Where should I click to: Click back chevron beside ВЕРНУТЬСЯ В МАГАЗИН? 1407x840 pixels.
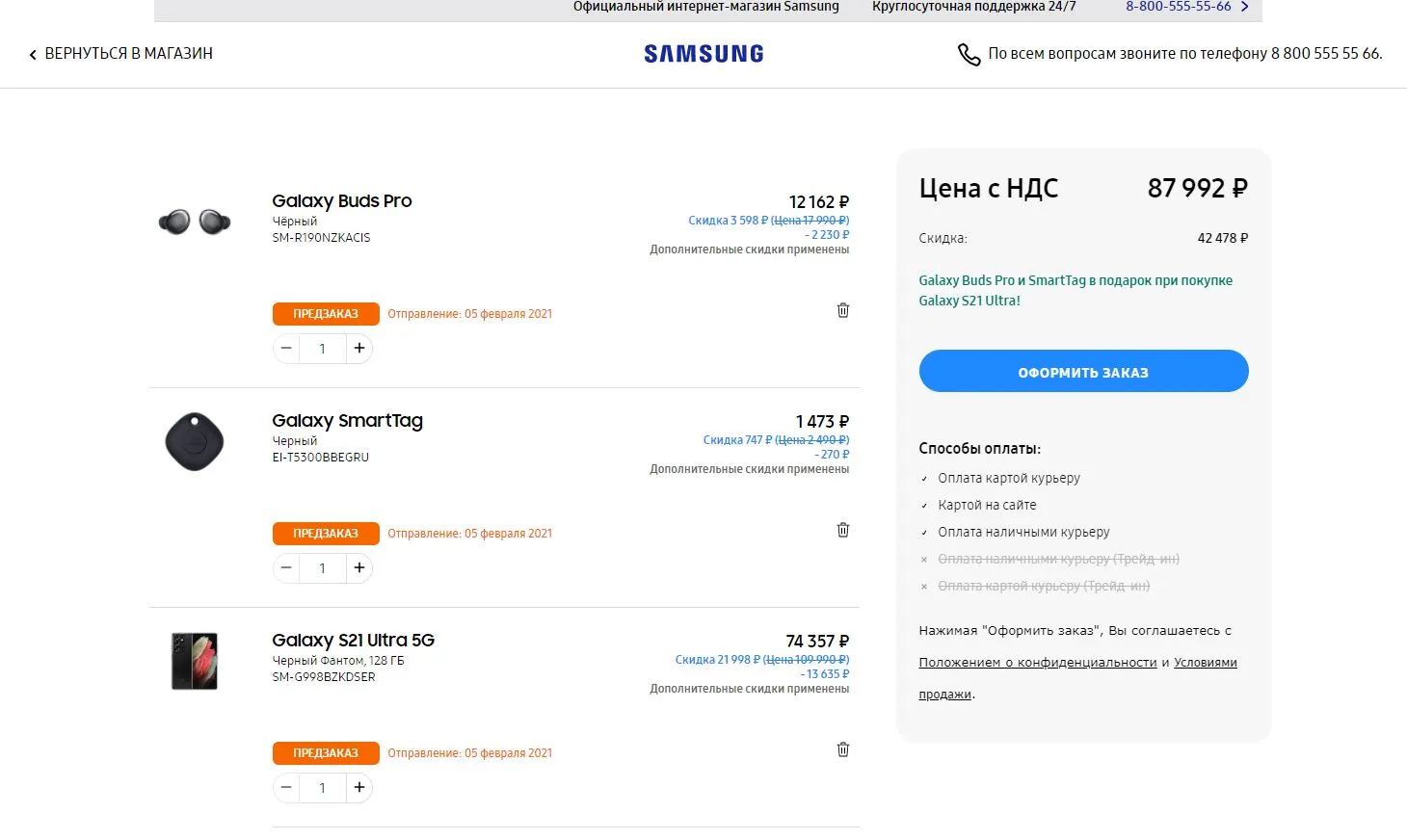33,55
